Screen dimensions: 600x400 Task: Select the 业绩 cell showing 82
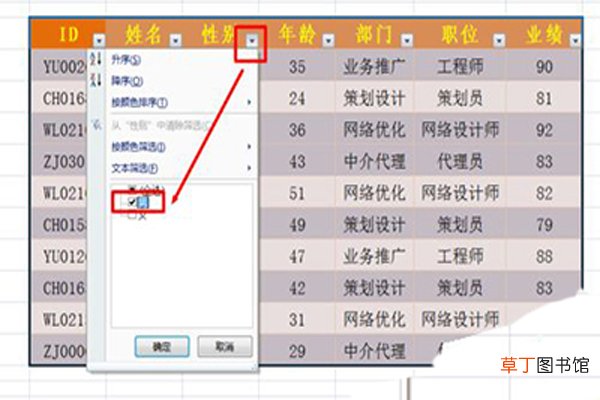(544, 193)
